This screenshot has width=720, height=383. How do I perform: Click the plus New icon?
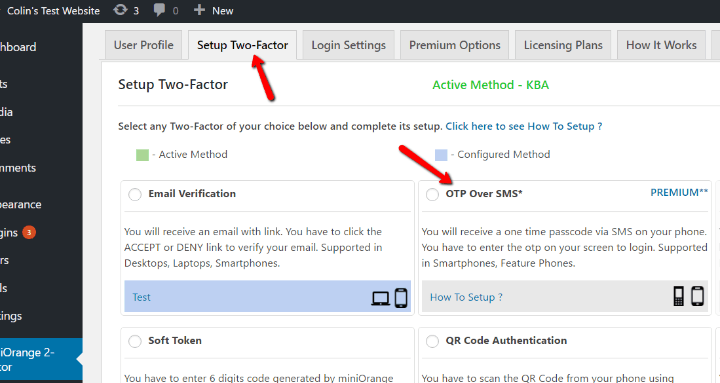pos(199,10)
